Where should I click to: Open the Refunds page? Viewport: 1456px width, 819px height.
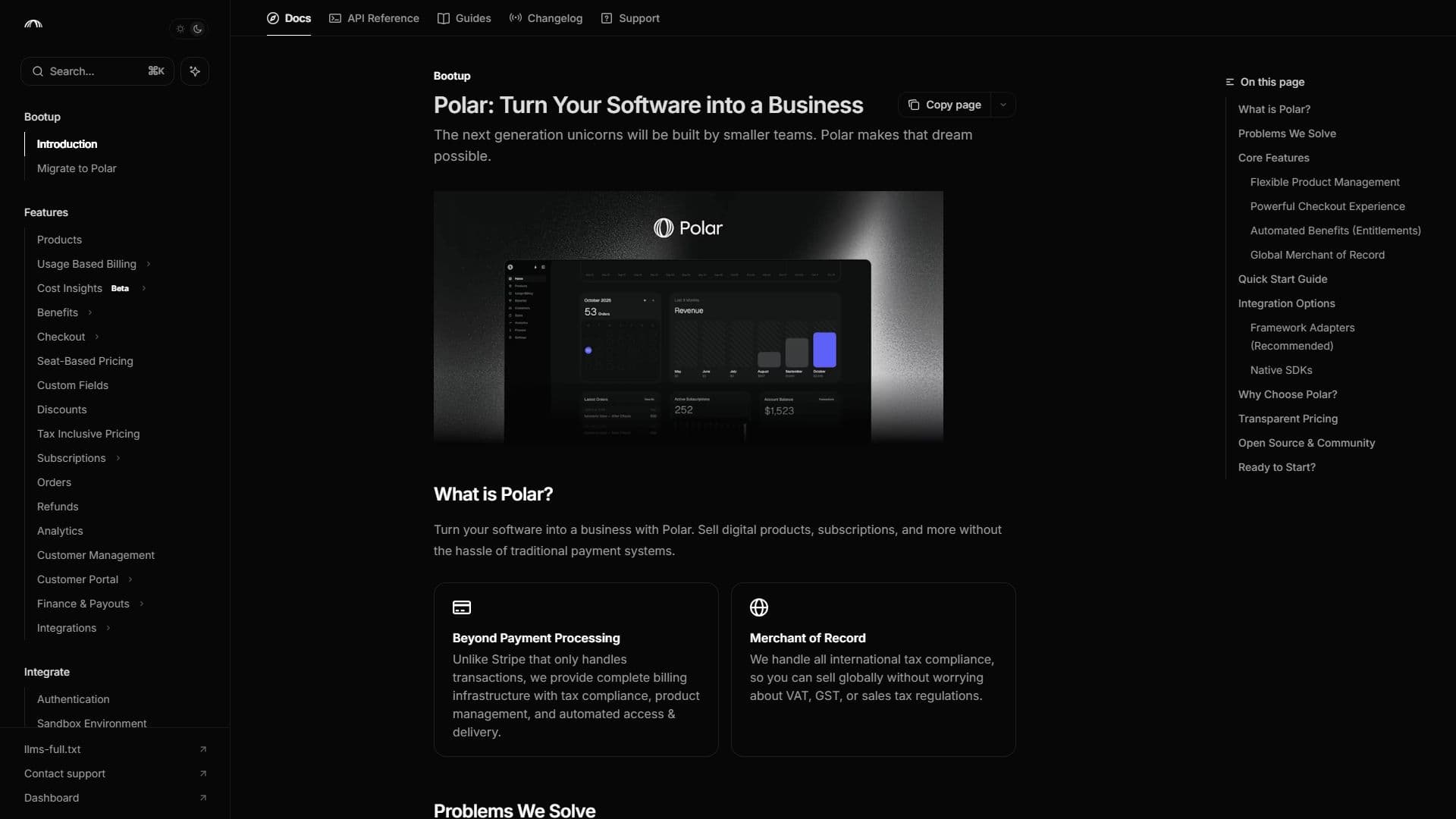[x=58, y=507]
